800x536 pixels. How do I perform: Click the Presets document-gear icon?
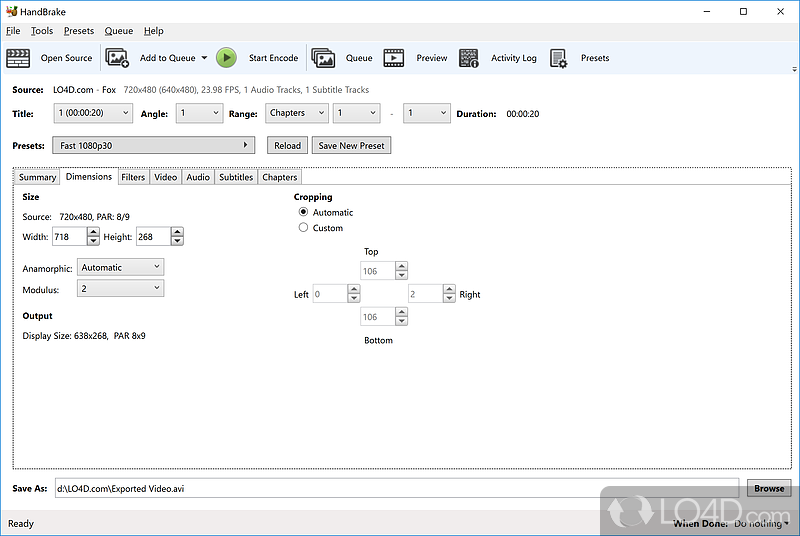pos(559,58)
